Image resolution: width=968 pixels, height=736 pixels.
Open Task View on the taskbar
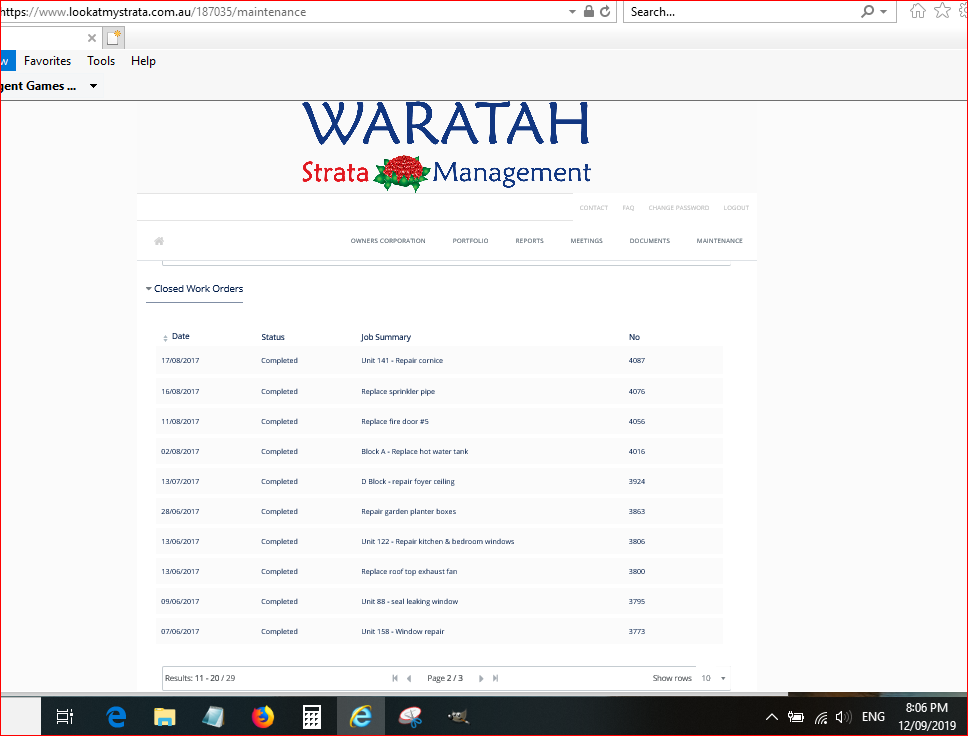(x=65, y=716)
